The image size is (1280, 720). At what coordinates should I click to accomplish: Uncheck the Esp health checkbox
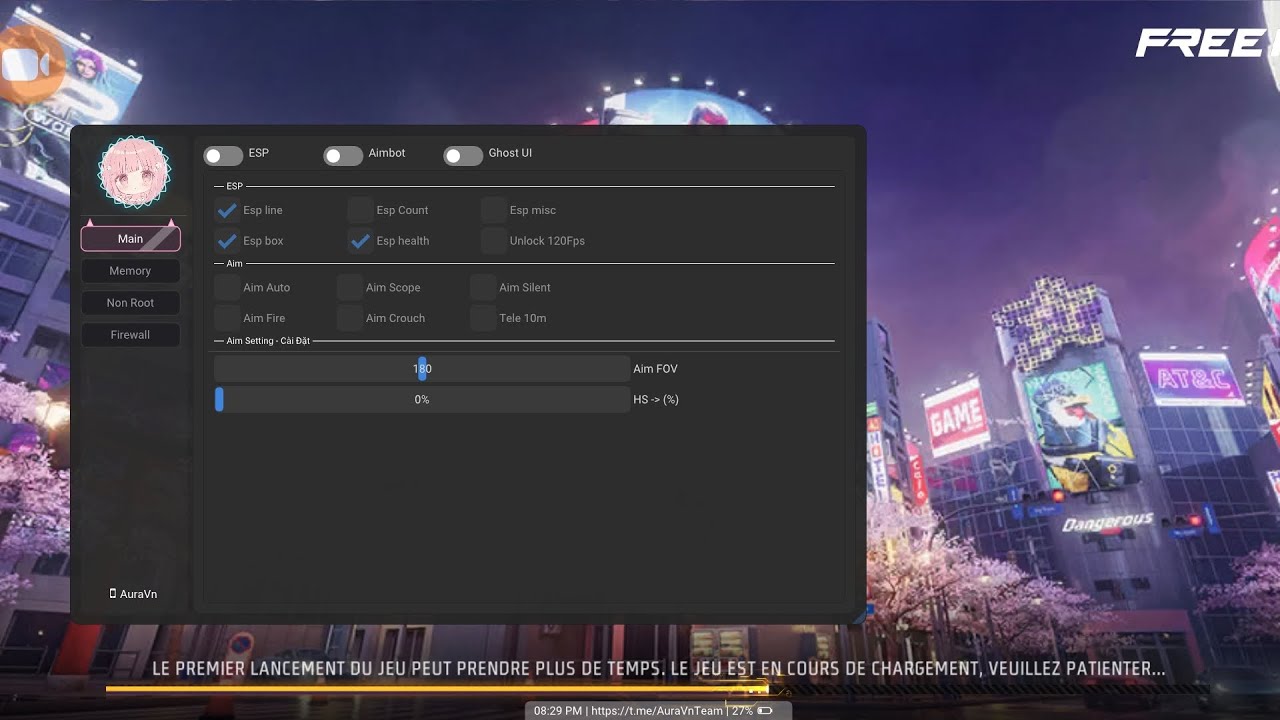pos(360,241)
